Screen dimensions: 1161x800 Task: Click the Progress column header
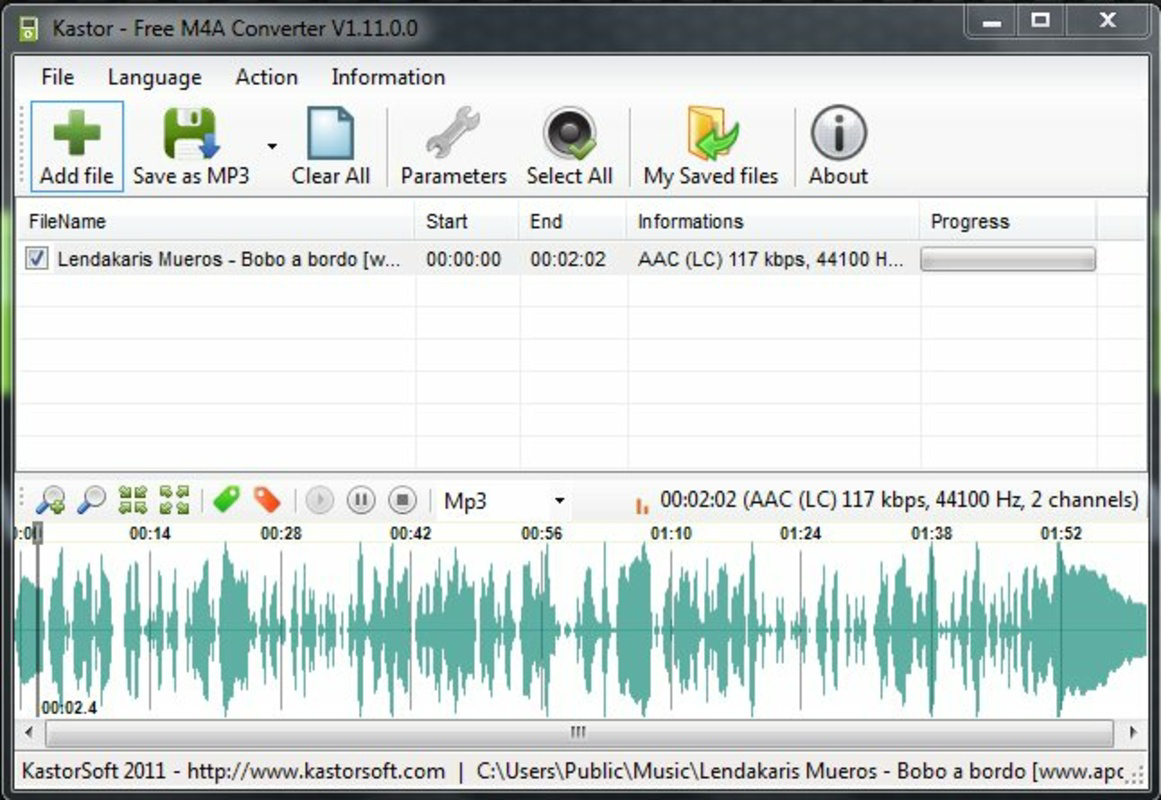click(1008, 221)
